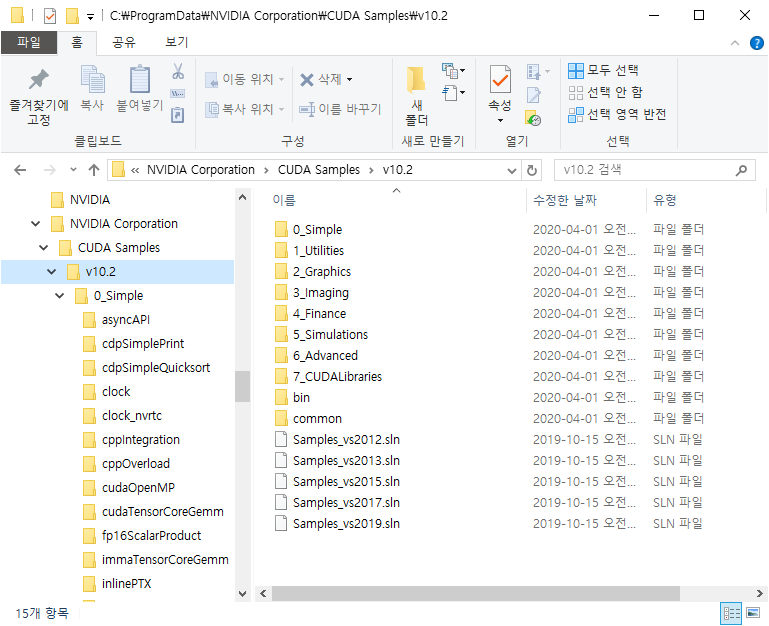This screenshot has width=769, height=626.
Task: Collapse the v10.2 tree node
Action: click(x=51, y=271)
